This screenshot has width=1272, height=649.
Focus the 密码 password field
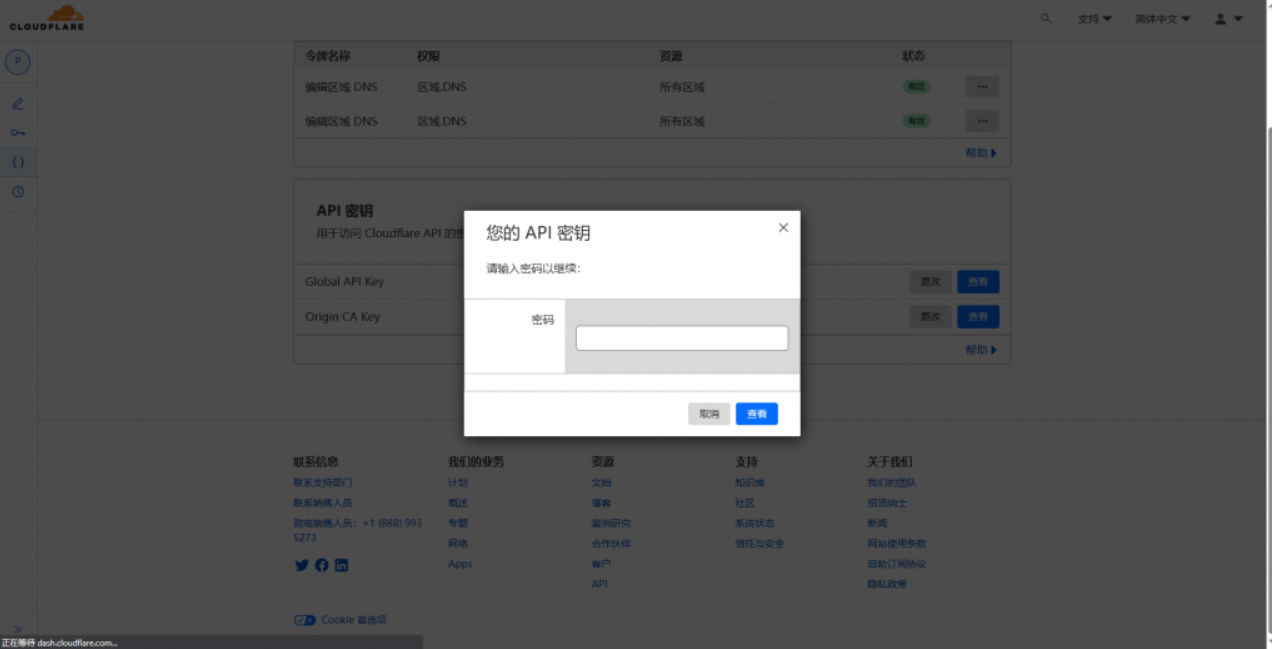pos(682,338)
